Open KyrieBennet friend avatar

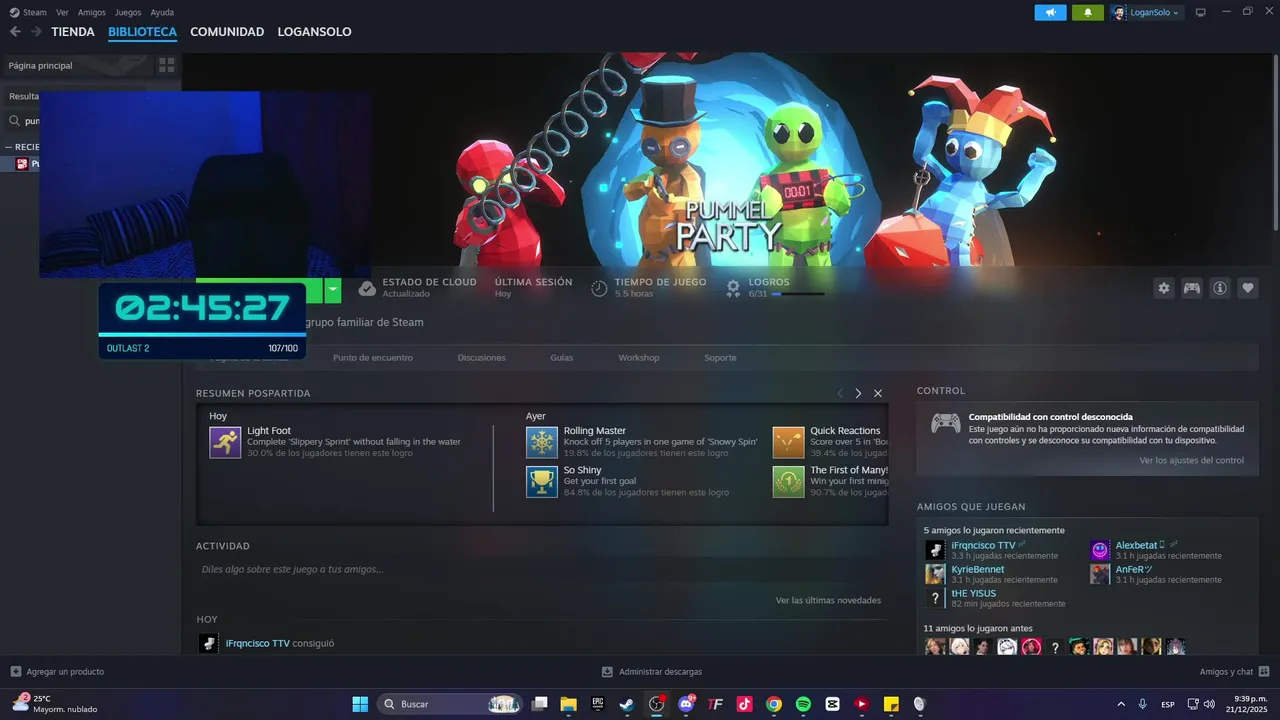[x=935, y=574]
